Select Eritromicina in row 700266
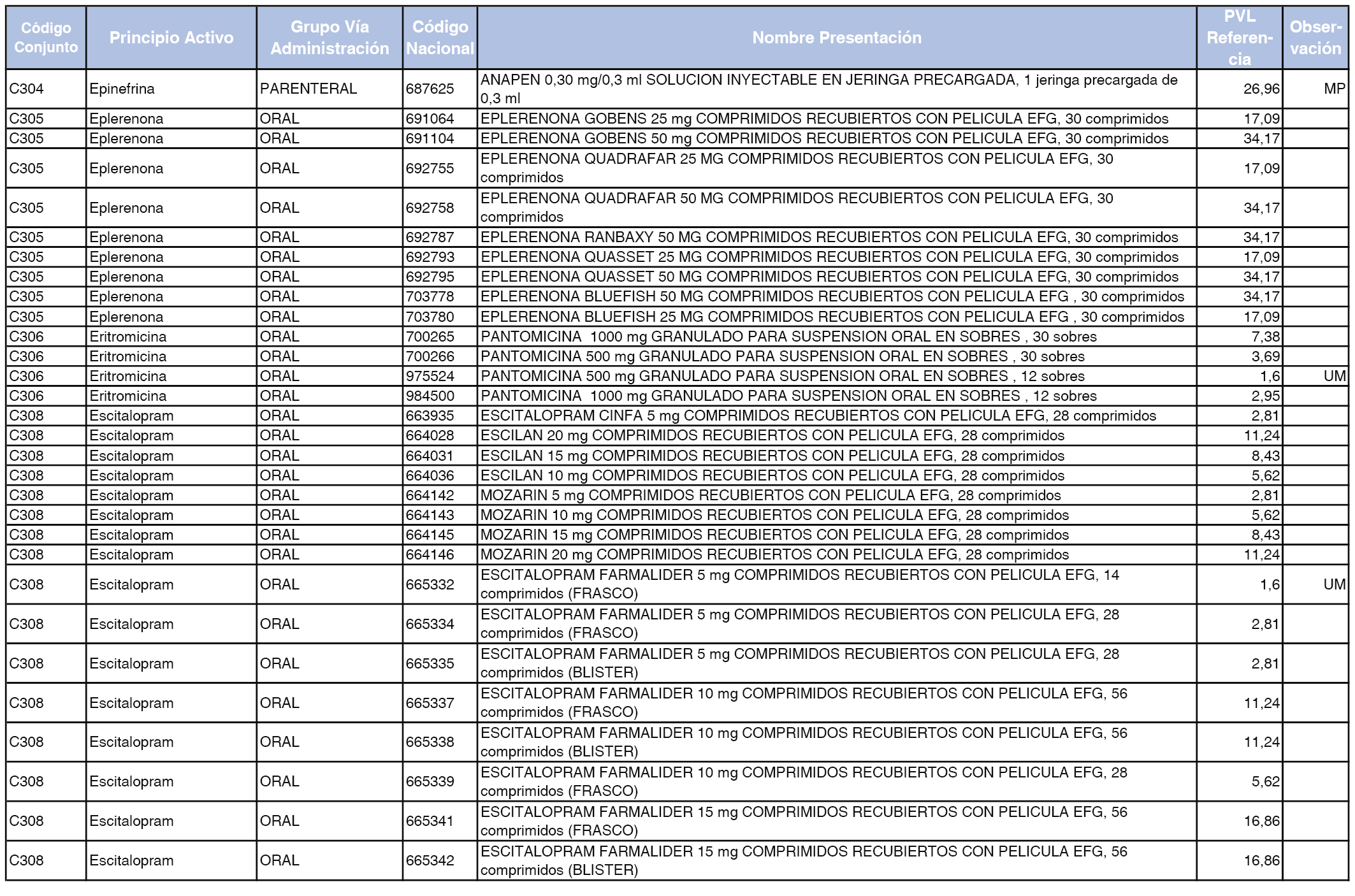Screen dimensions: 1355x896 pyautogui.click(x=171, y=356)
